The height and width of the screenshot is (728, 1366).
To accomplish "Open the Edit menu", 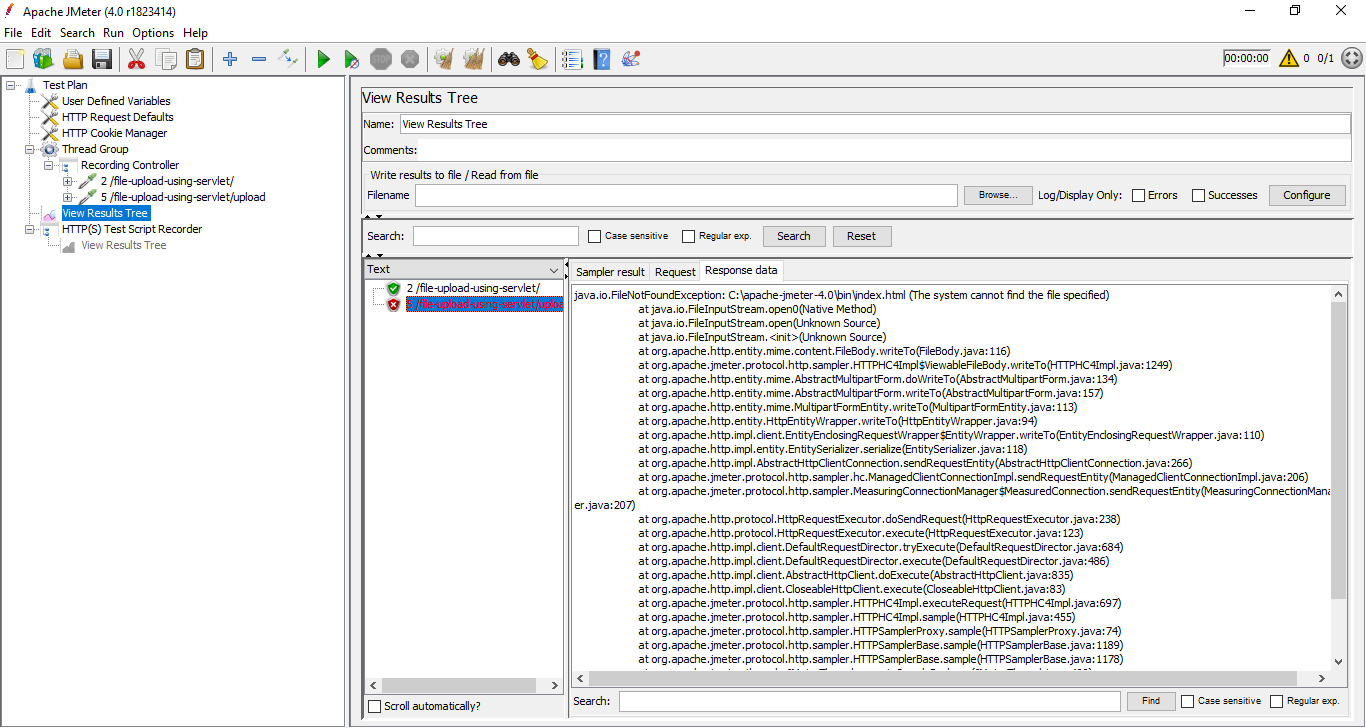I will (41, 33).
